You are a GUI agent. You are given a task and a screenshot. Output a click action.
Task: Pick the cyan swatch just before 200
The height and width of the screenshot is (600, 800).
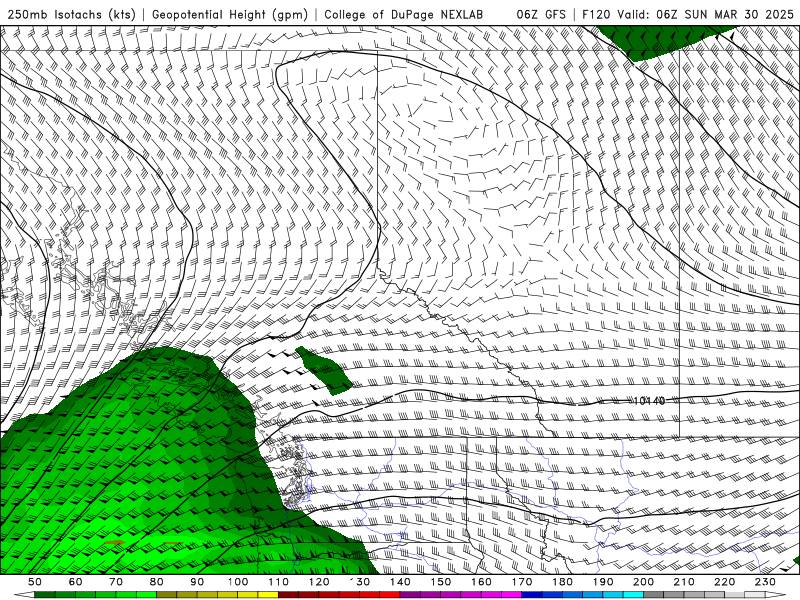click(634, 595)
